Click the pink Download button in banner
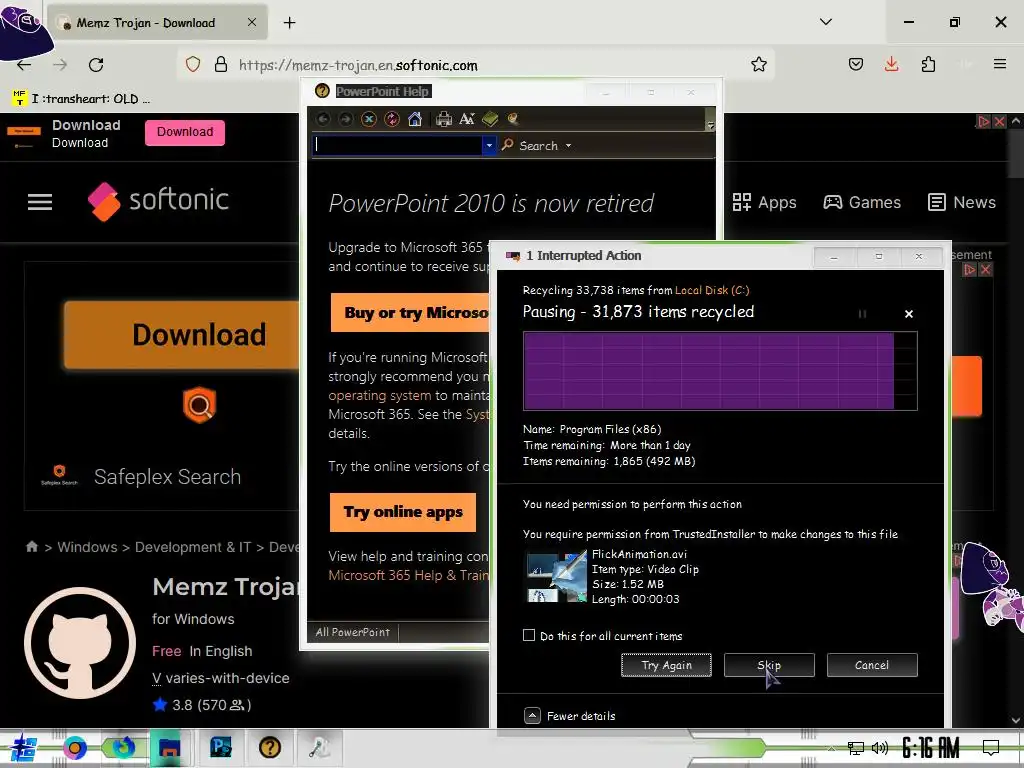Screen dimensions: 1024x768 click(x=185, y=132)
